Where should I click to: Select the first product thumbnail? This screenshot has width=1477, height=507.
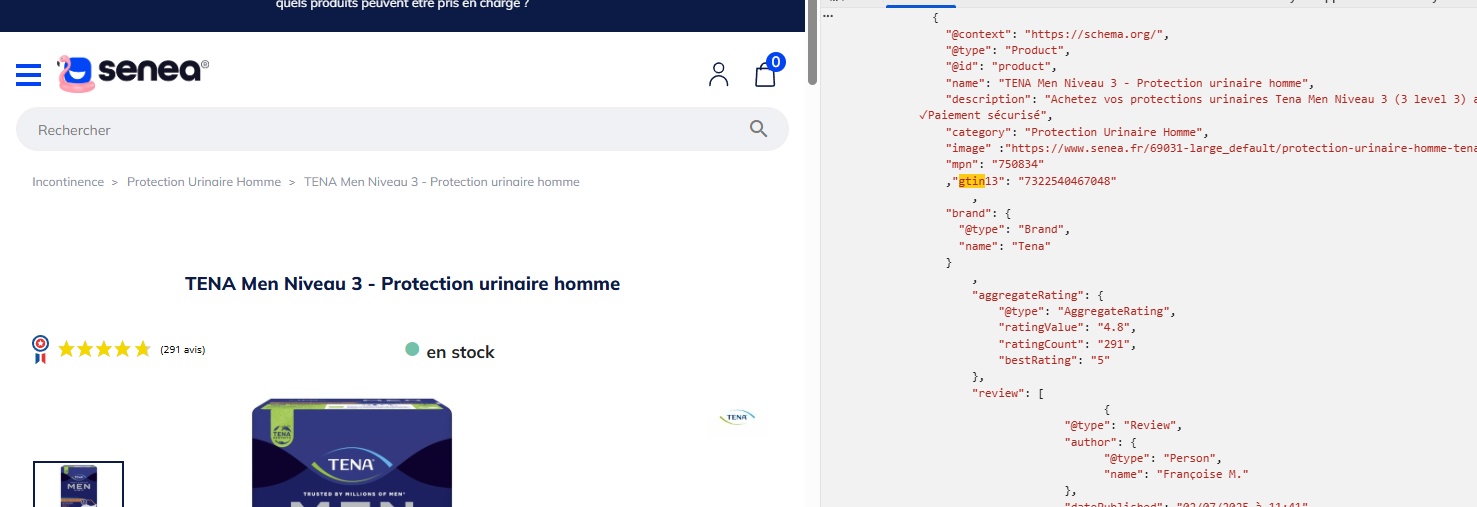click(79, 484)
